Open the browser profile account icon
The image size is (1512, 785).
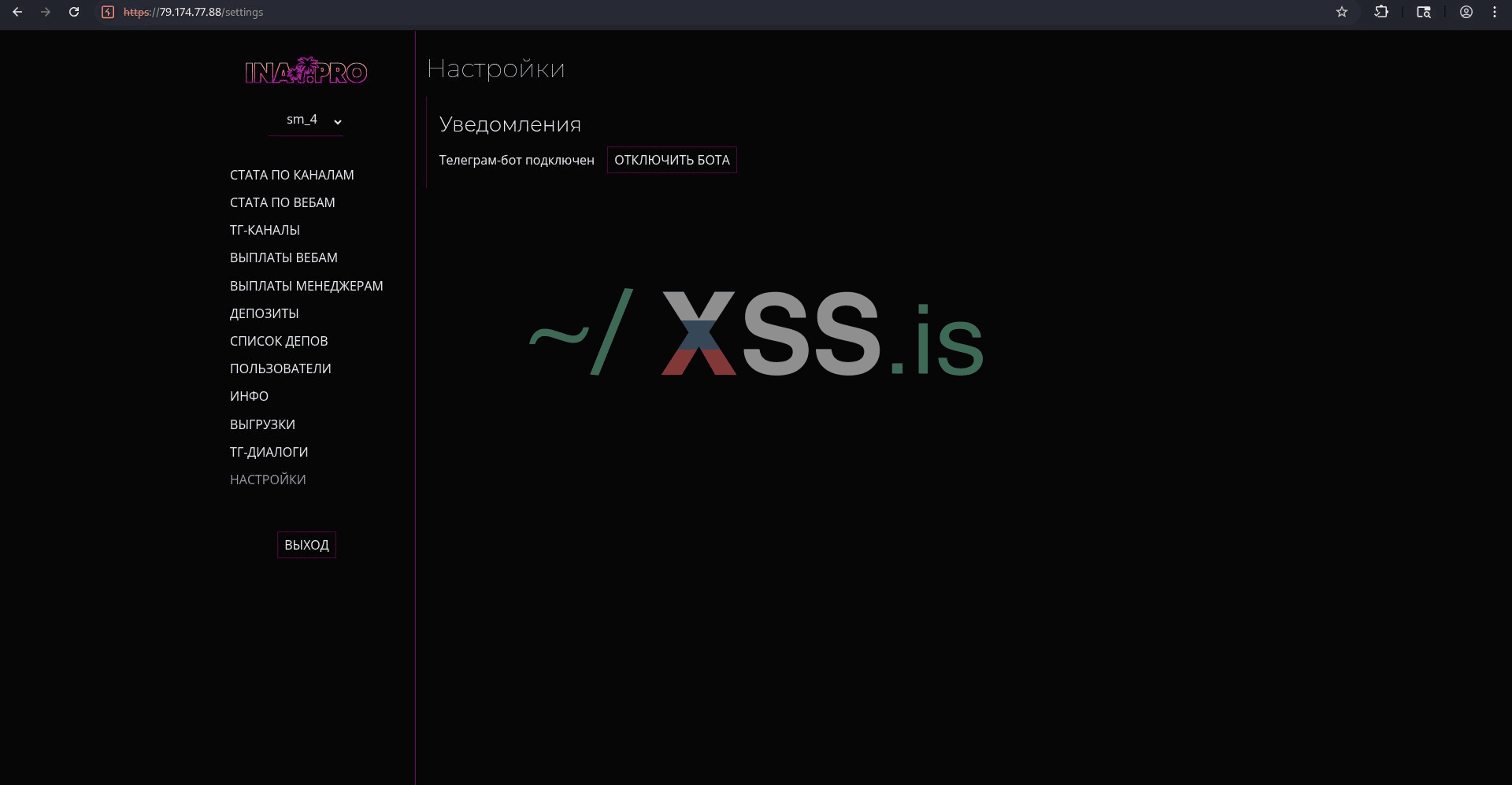tap(1466, 12)
